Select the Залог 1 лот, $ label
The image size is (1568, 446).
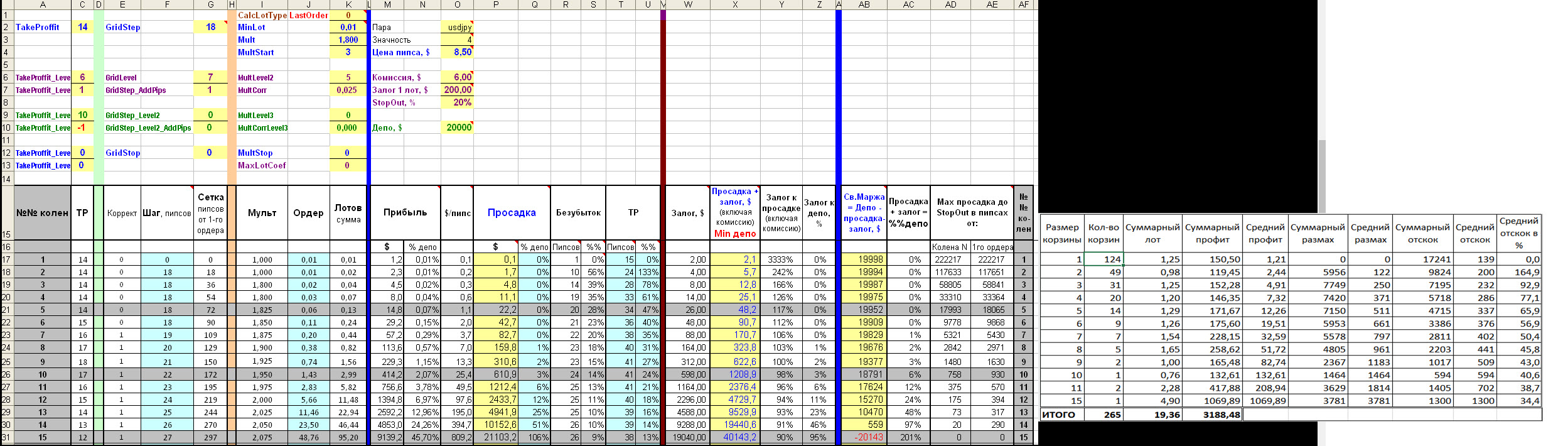coord(405,90)
